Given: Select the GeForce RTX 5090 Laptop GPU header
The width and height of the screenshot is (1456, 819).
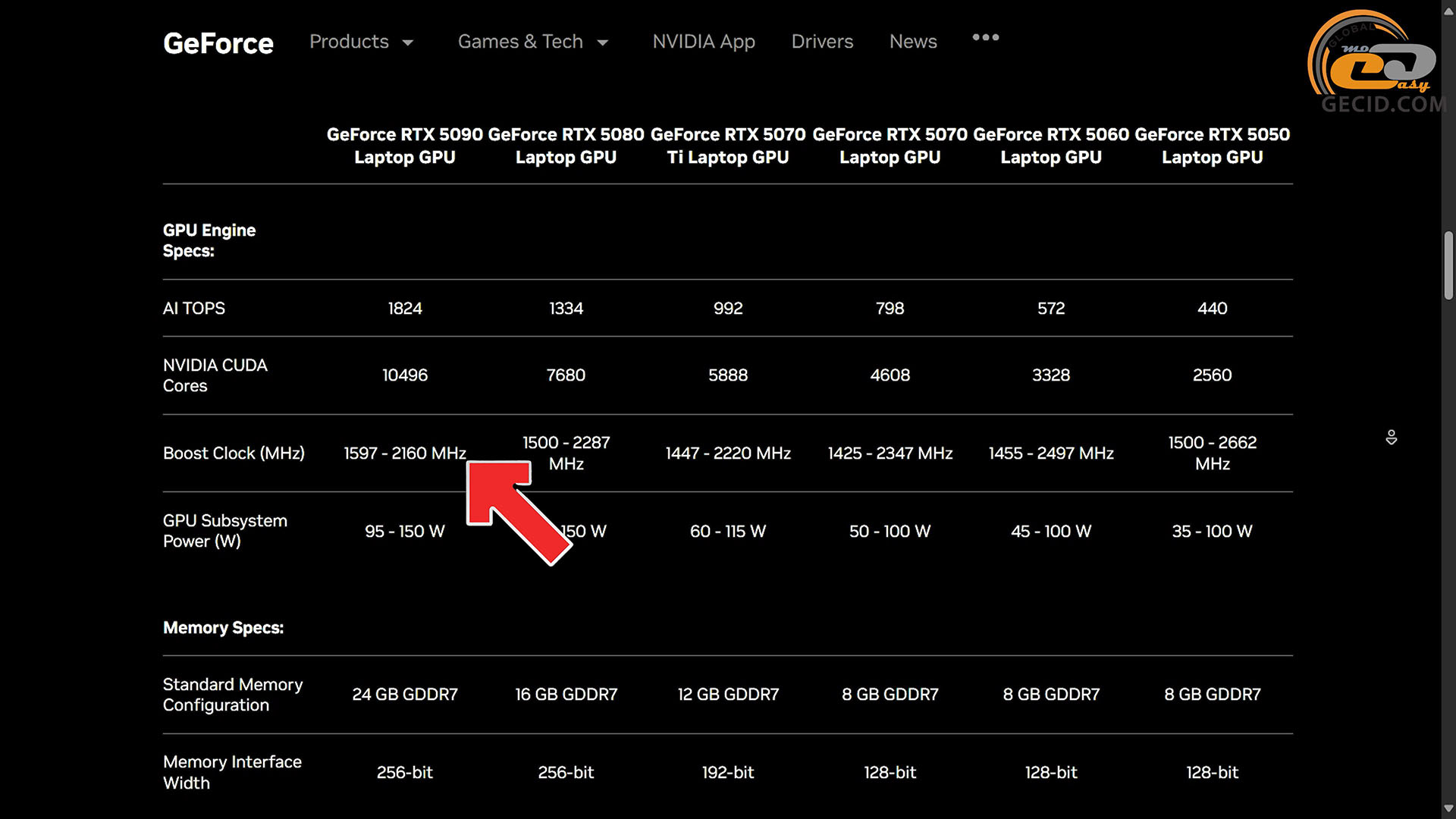Looking at the screenshot, I should 404,146.
